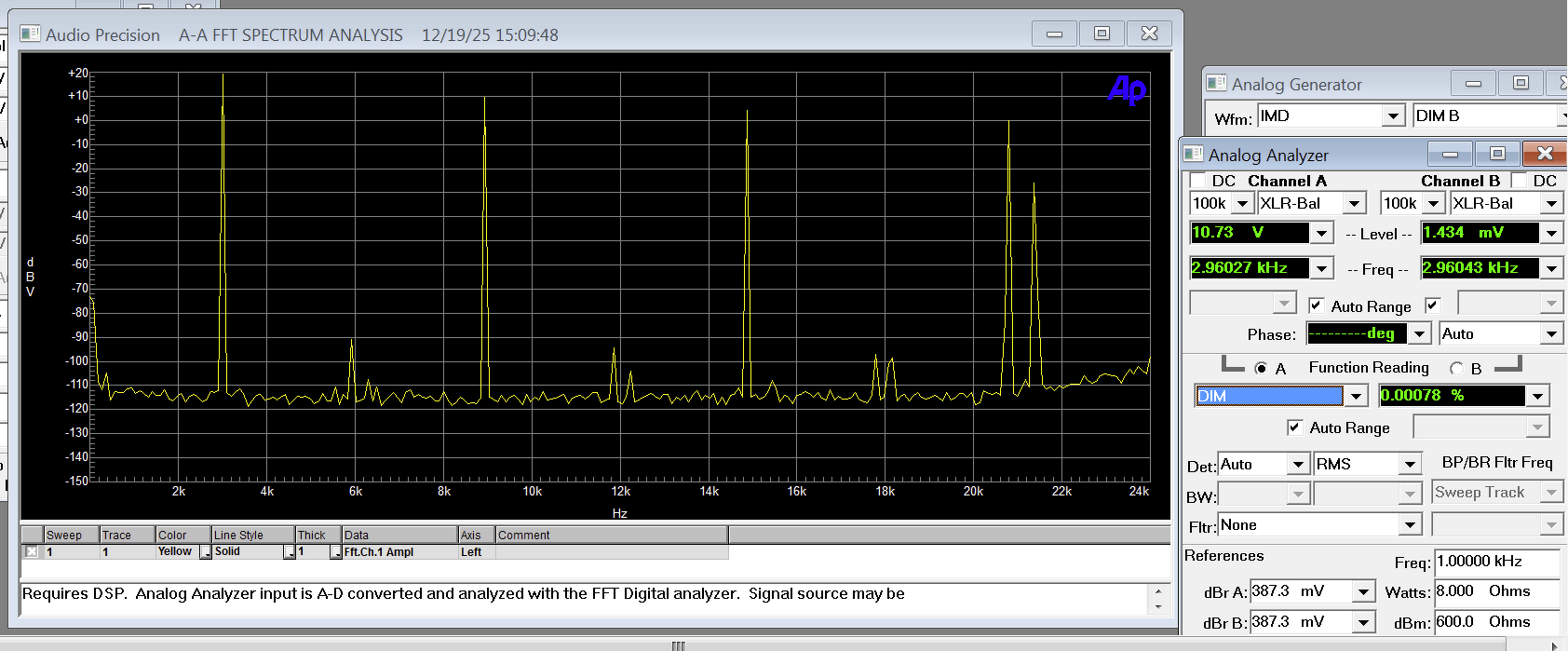Open the RMS detector type dropdown

pos(1411,464)
